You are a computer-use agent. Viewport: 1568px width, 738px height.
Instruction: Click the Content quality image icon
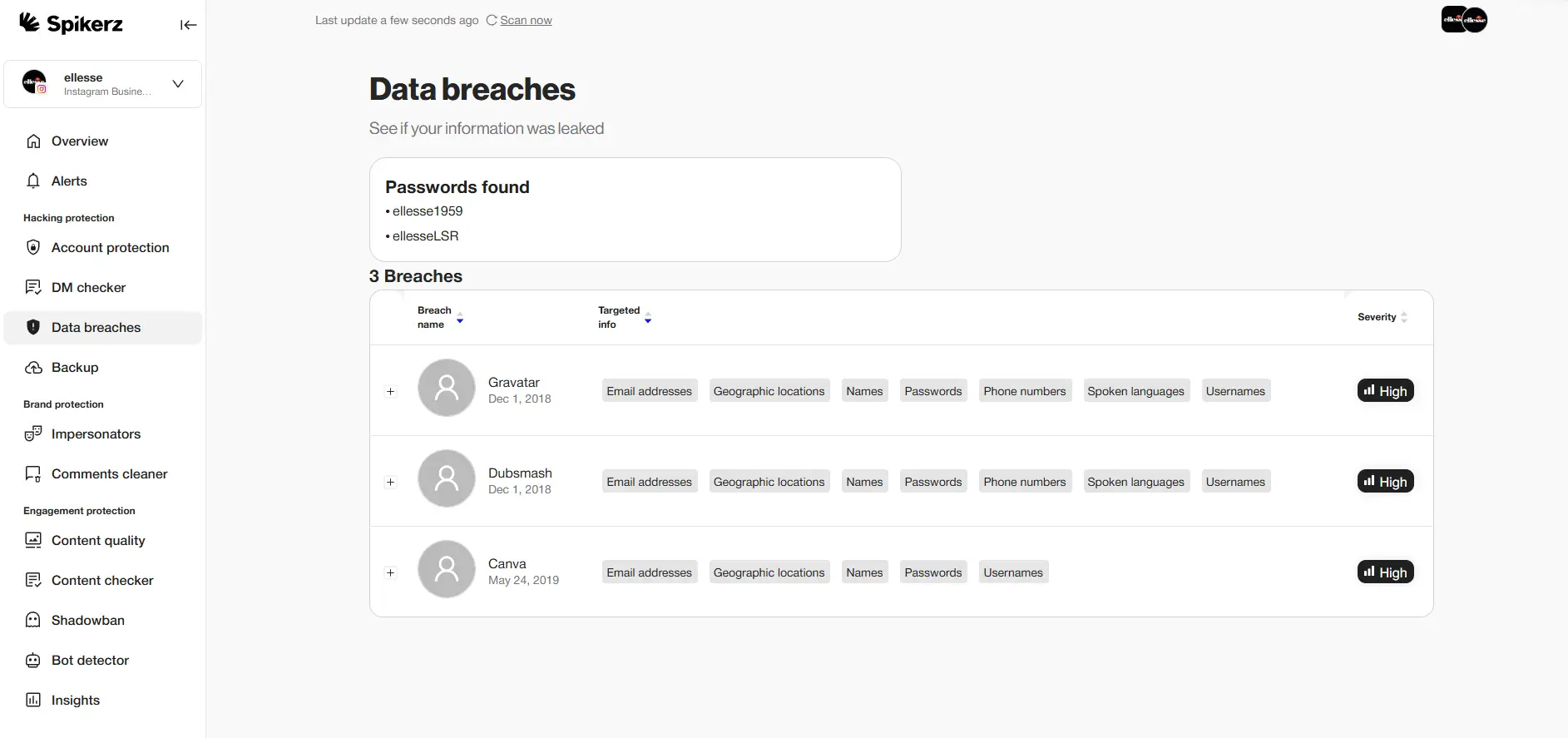pyautogui.click(x=33, y=541)
